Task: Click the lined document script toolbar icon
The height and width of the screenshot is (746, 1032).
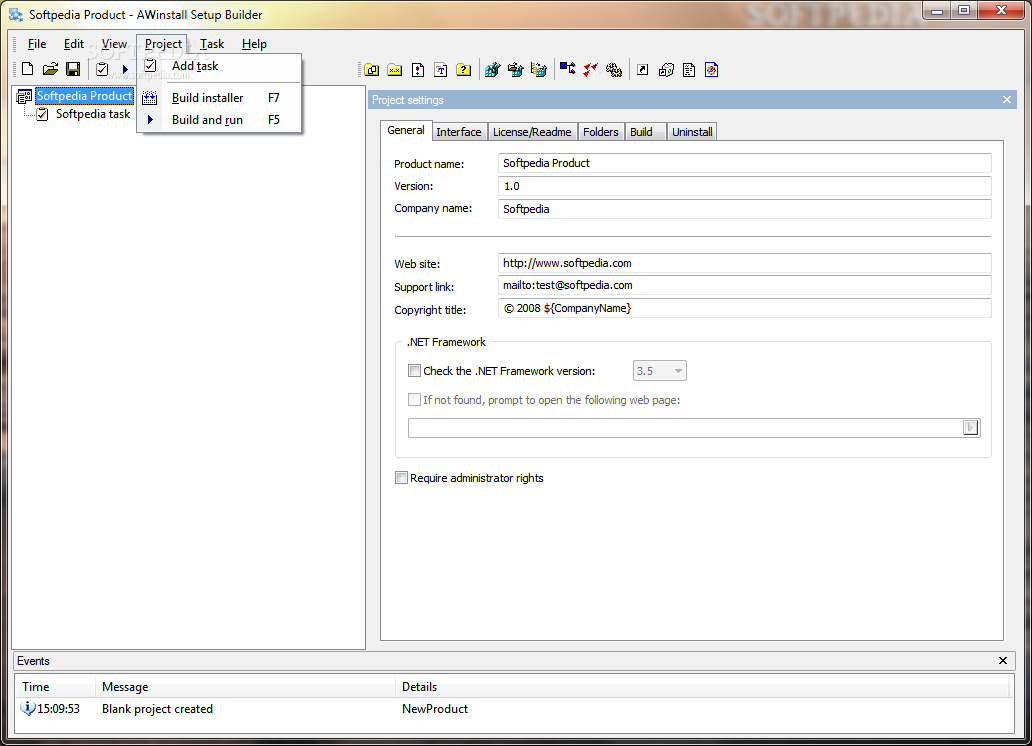Action: click(689, 70)
